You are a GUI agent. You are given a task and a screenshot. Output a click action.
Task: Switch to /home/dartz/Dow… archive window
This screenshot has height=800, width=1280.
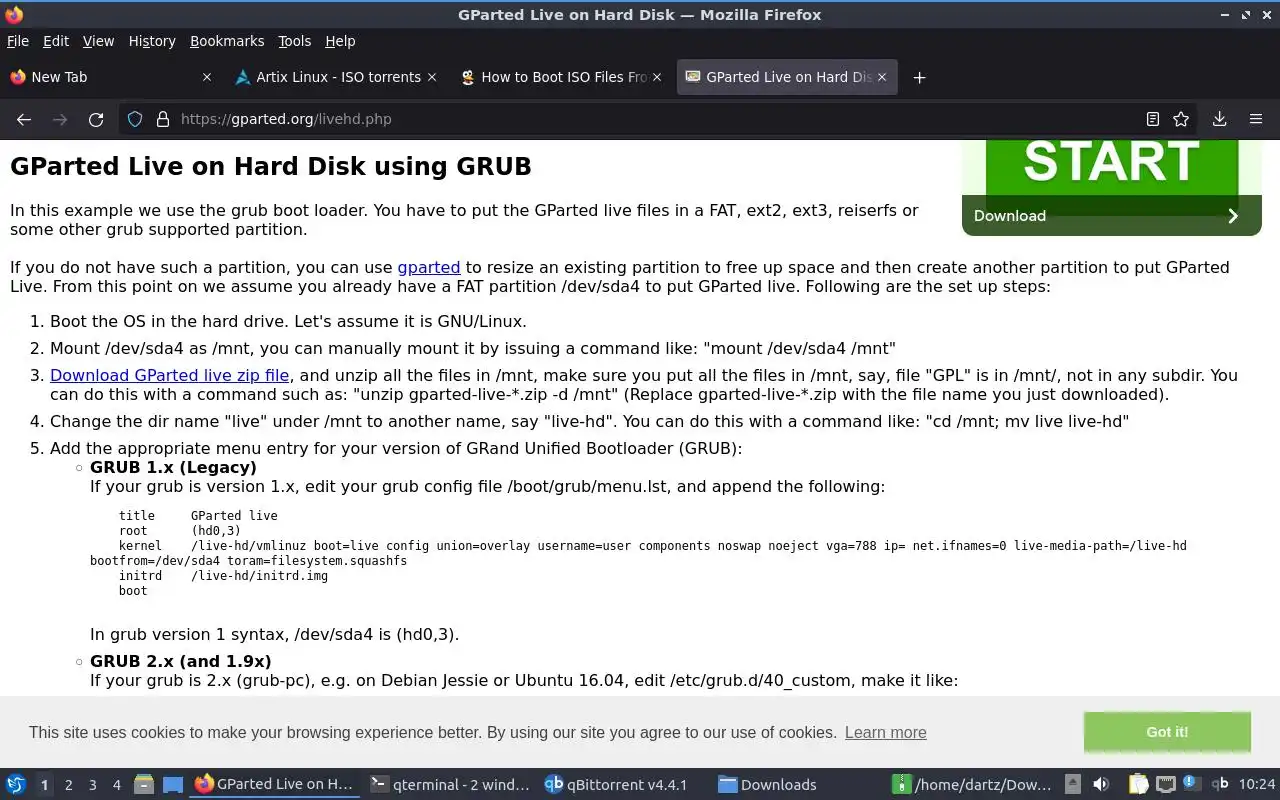pos(974,785)
